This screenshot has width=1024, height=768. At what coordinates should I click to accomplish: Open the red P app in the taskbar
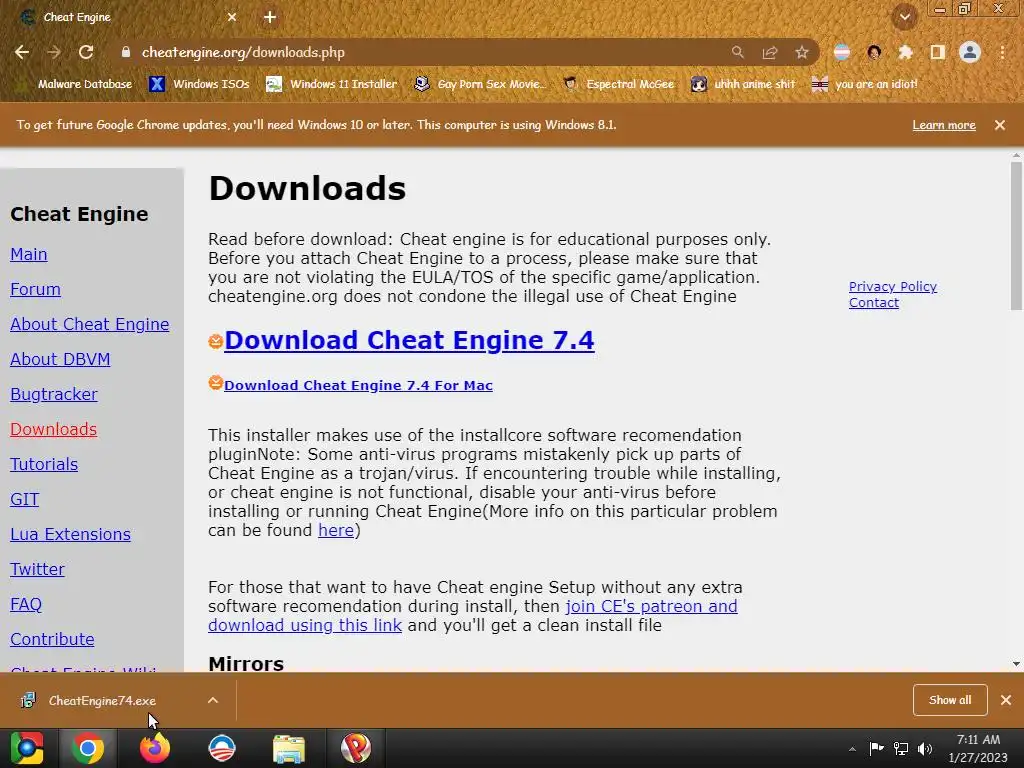(356, 748)
